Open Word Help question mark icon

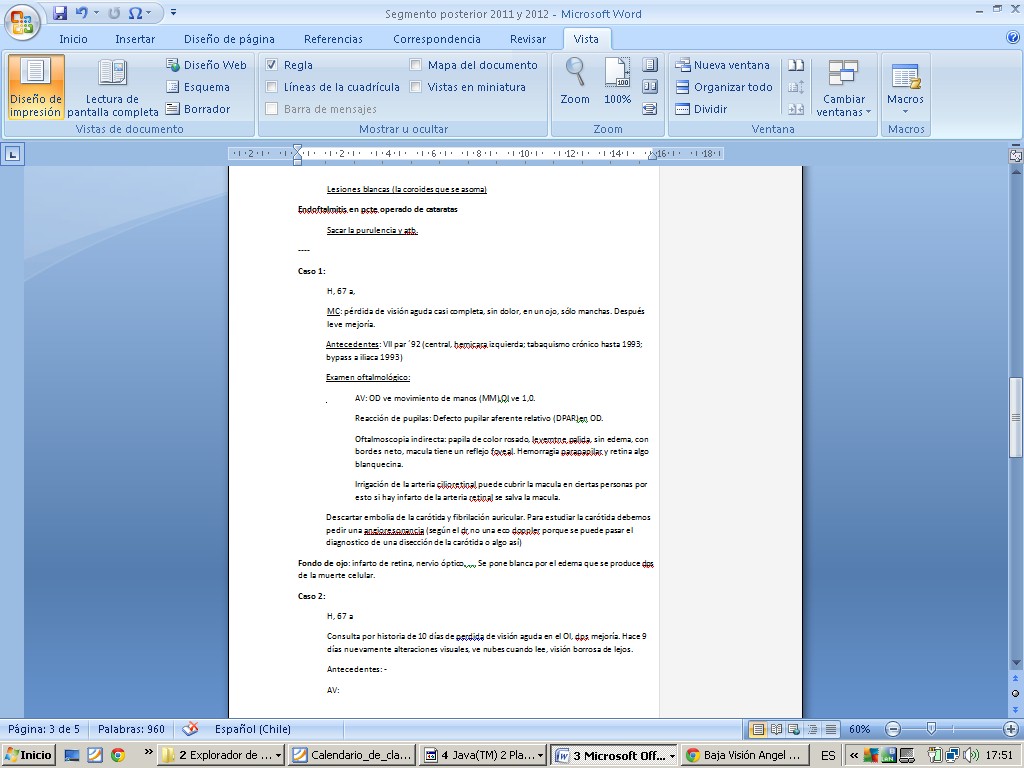(x=1012, y=38)
